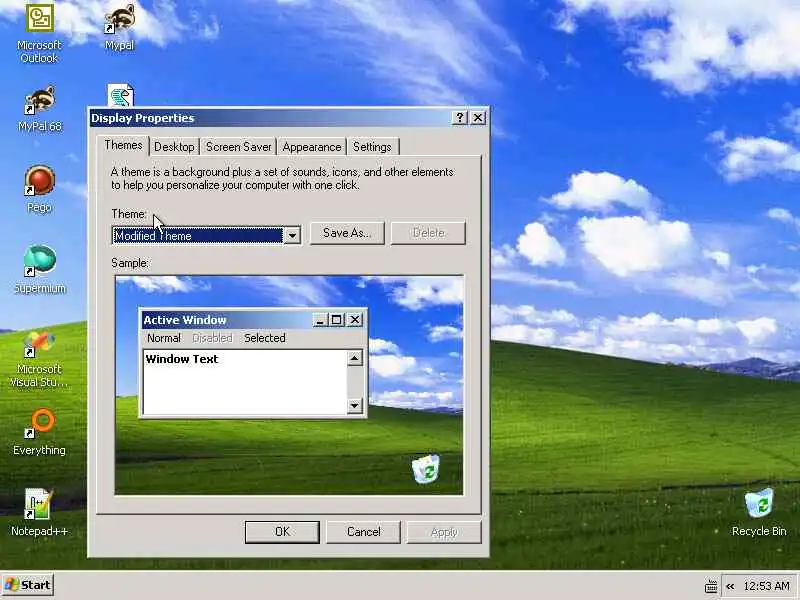Click the Pego desktop icon
The image size is (800, 600).
[39, 189]
